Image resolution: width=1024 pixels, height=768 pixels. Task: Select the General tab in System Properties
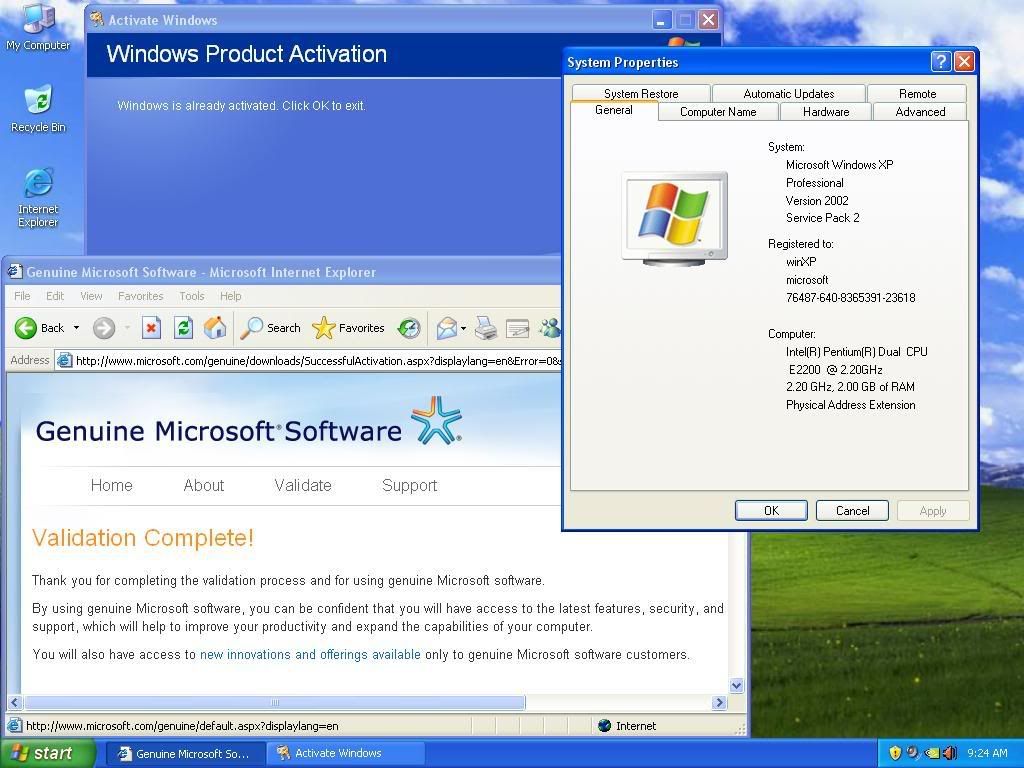click(x=614, y=110)
